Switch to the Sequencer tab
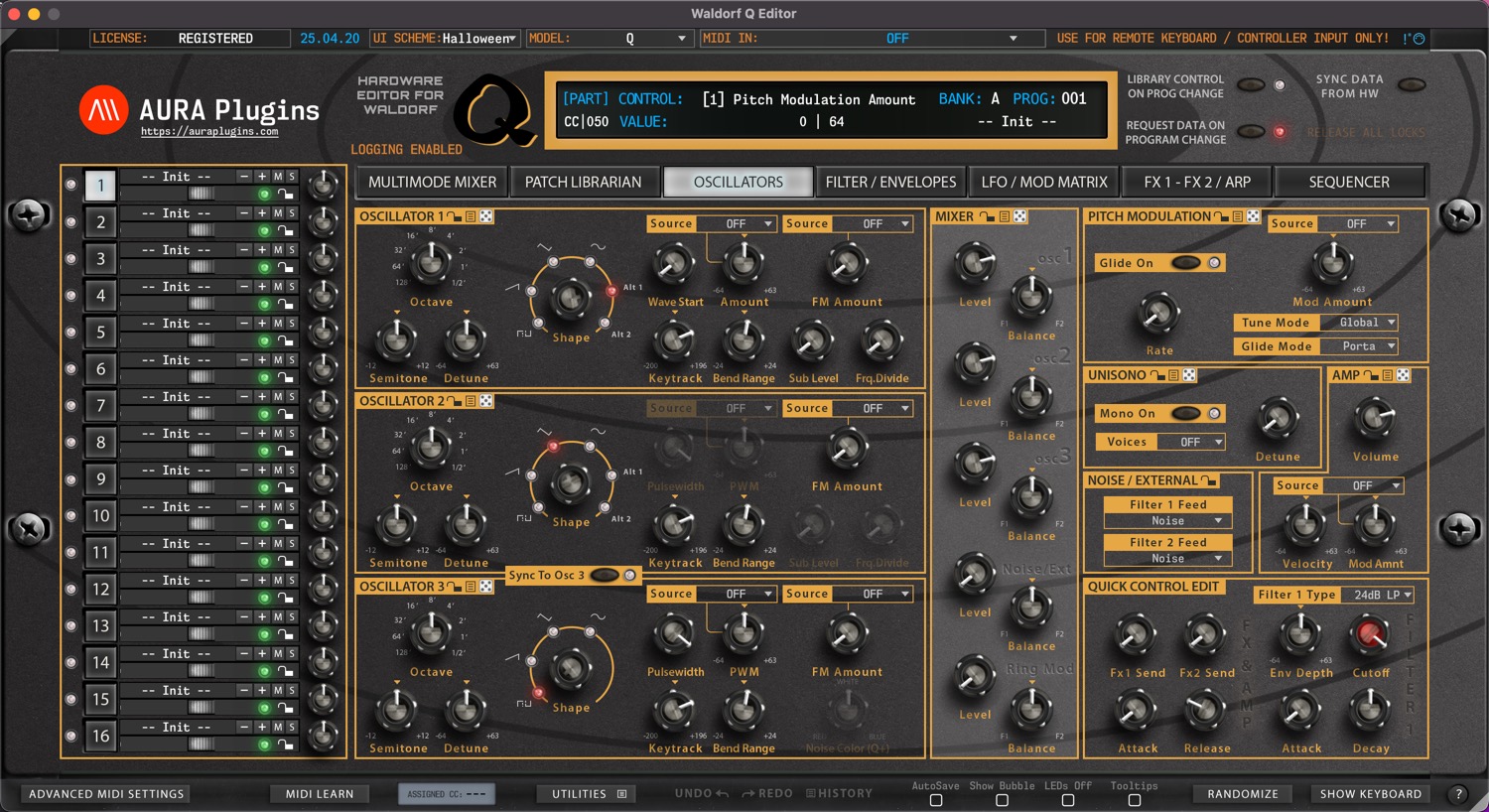This screenshot has width=1489, height=812. [x=1349, y=183]
